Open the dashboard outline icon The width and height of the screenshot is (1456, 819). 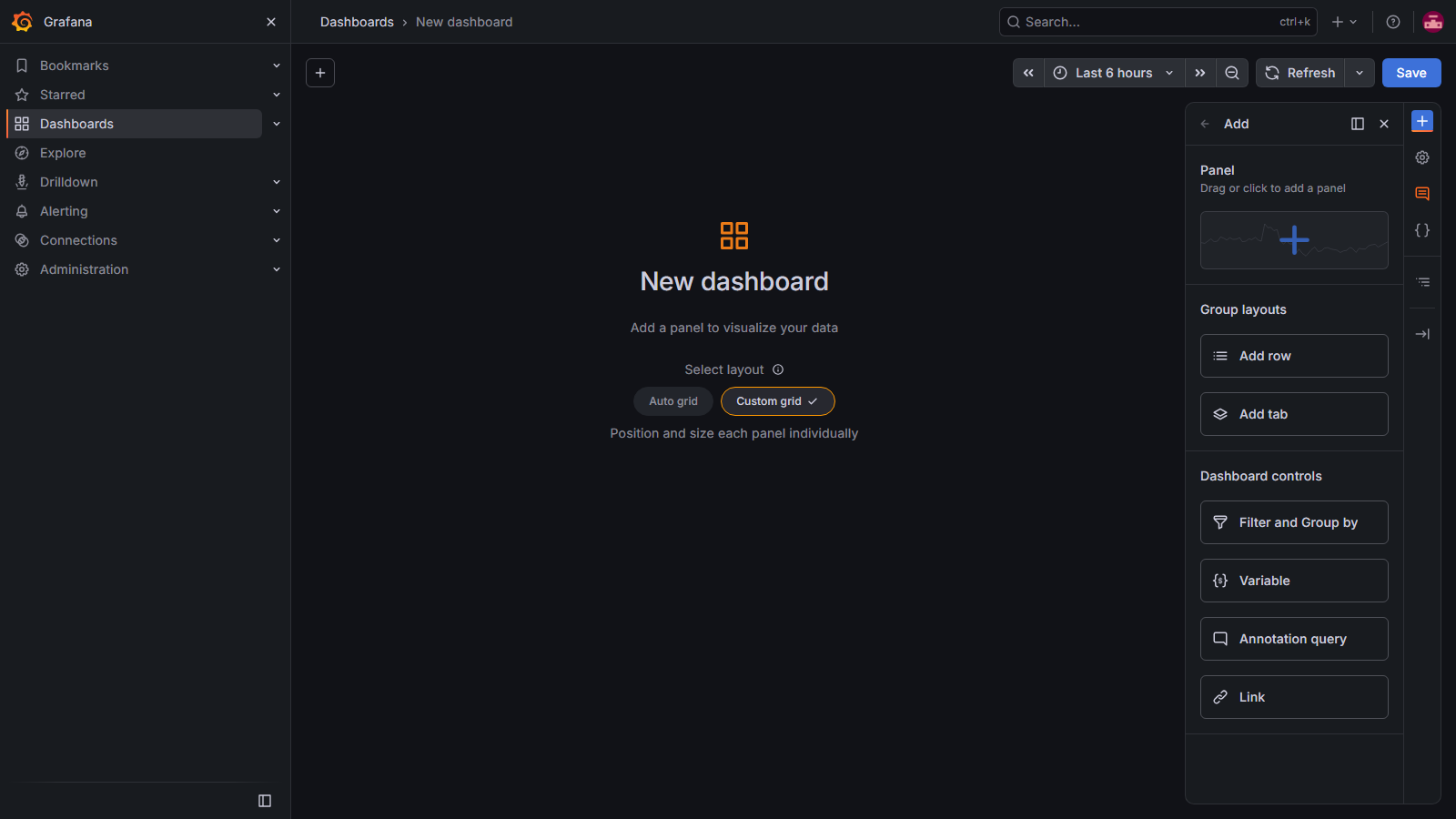click(1423, 282)
